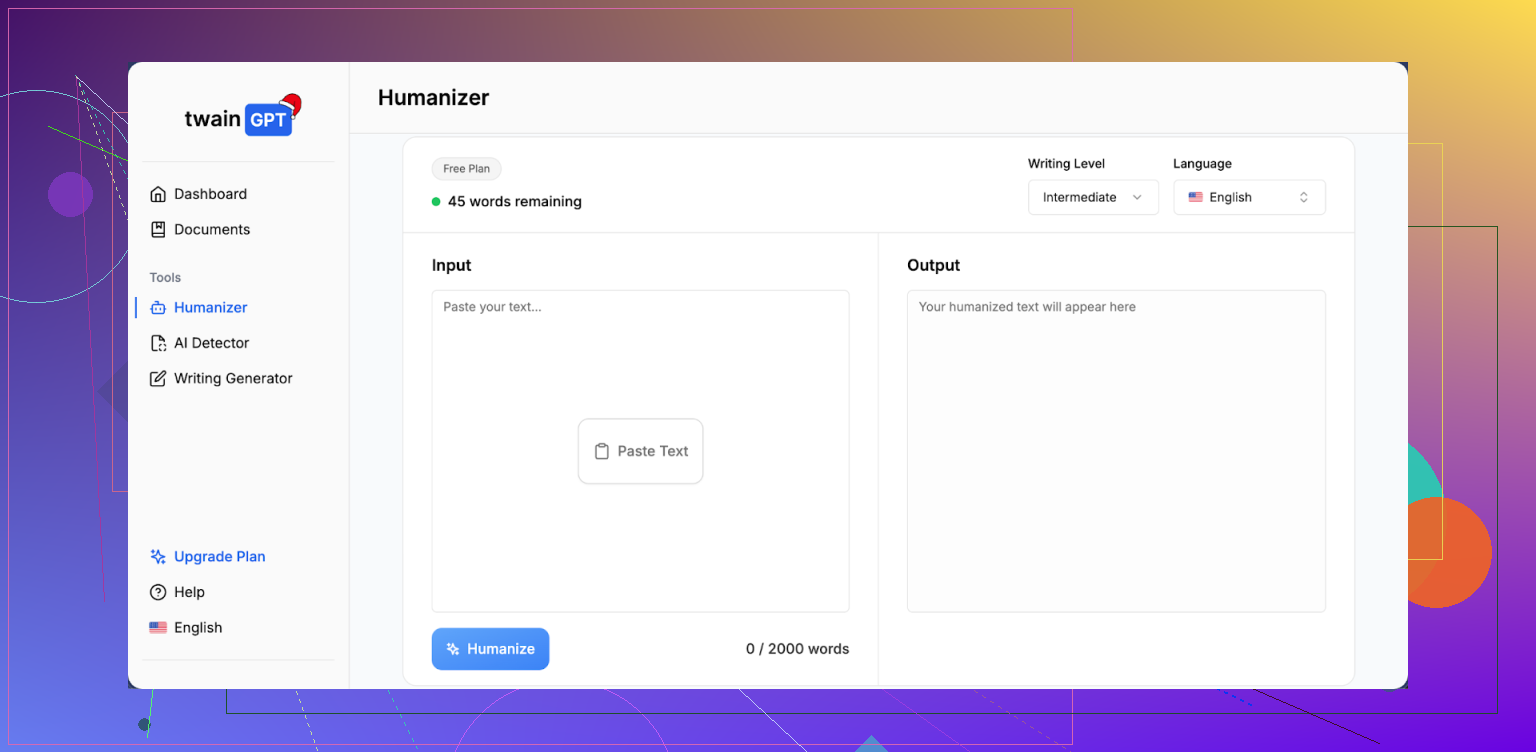Click the twainGPT logo

(241, 118)
